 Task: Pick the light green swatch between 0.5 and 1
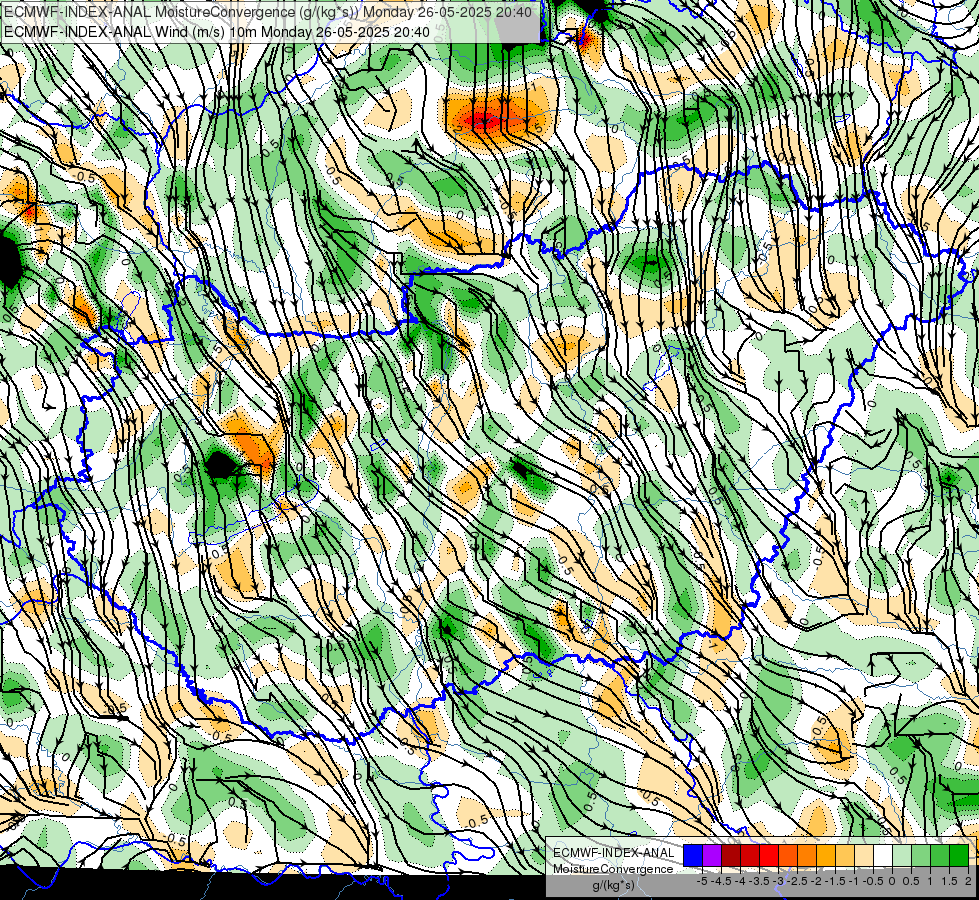pos(921,855)
